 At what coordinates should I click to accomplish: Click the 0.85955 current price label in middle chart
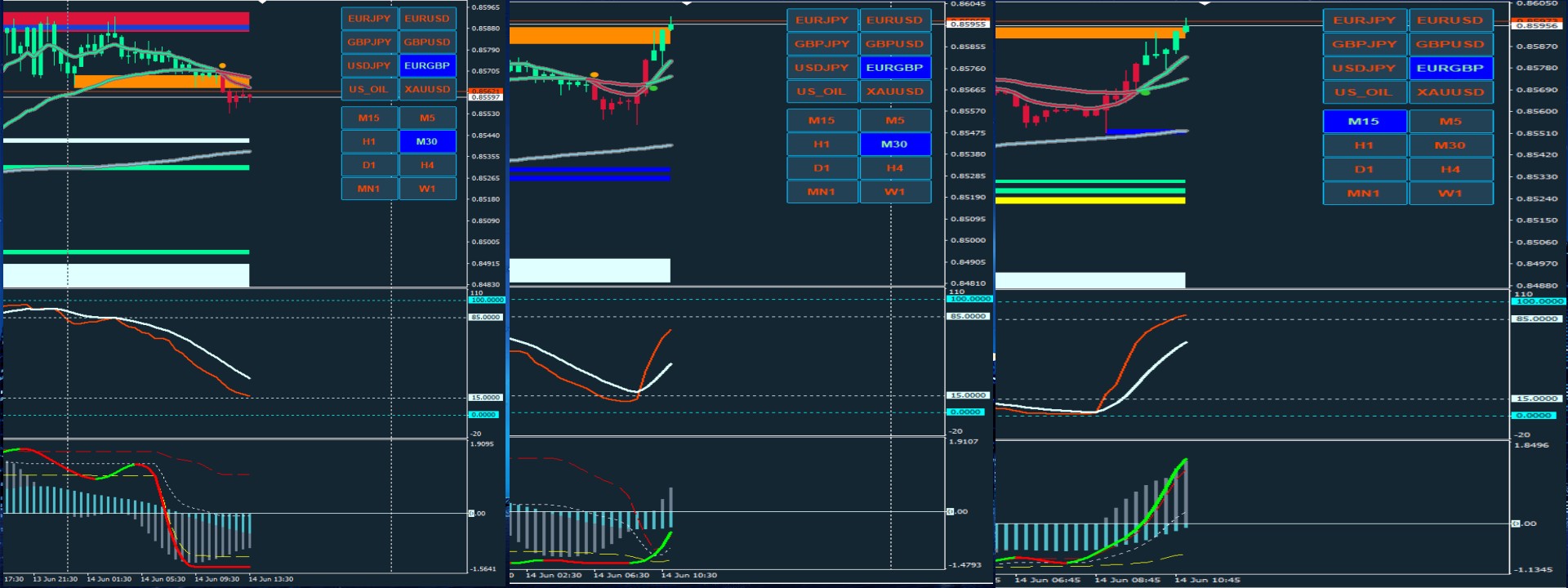[967, 24]
